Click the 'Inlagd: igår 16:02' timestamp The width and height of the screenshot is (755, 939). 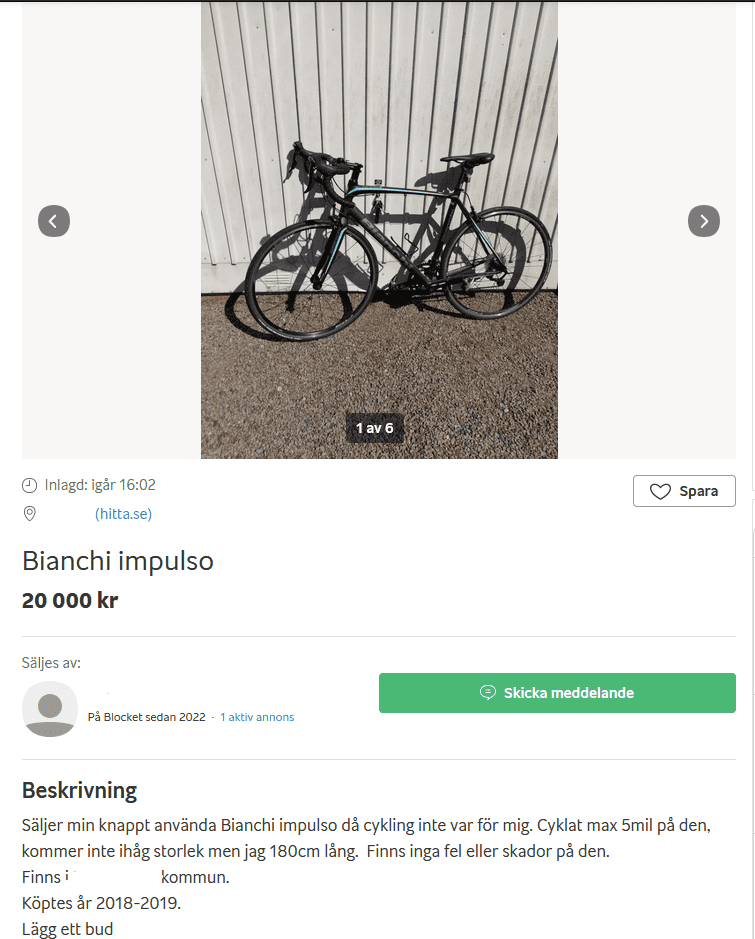(100, 485)
